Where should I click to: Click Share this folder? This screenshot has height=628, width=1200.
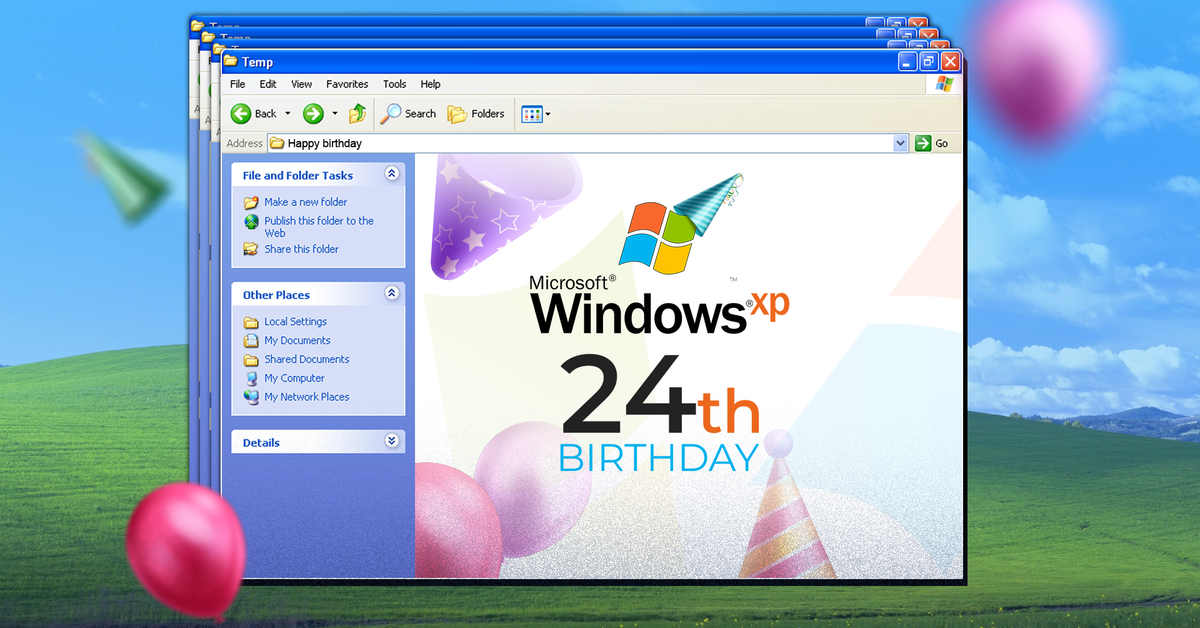coord(300,249)
